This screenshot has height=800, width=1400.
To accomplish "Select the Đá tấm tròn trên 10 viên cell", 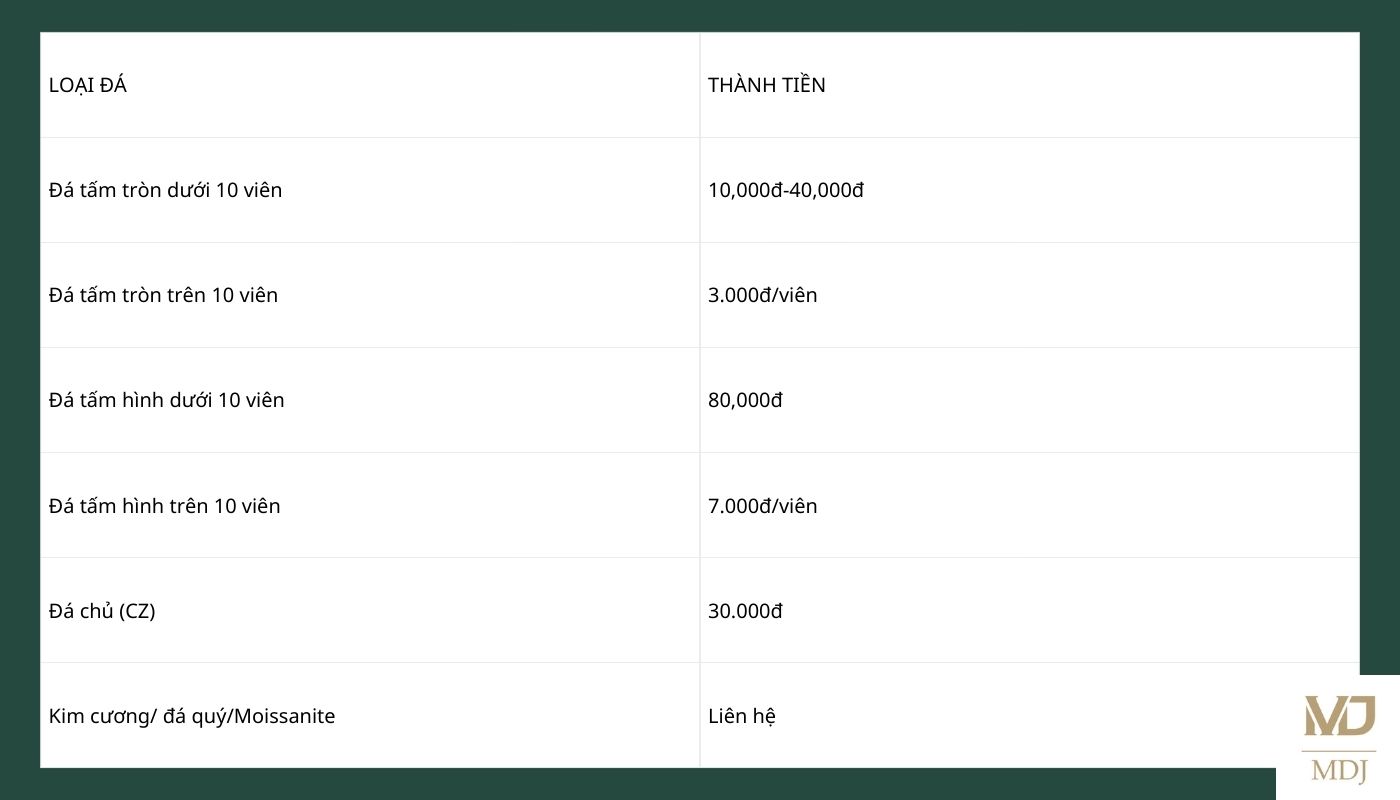I will (164, 295).
